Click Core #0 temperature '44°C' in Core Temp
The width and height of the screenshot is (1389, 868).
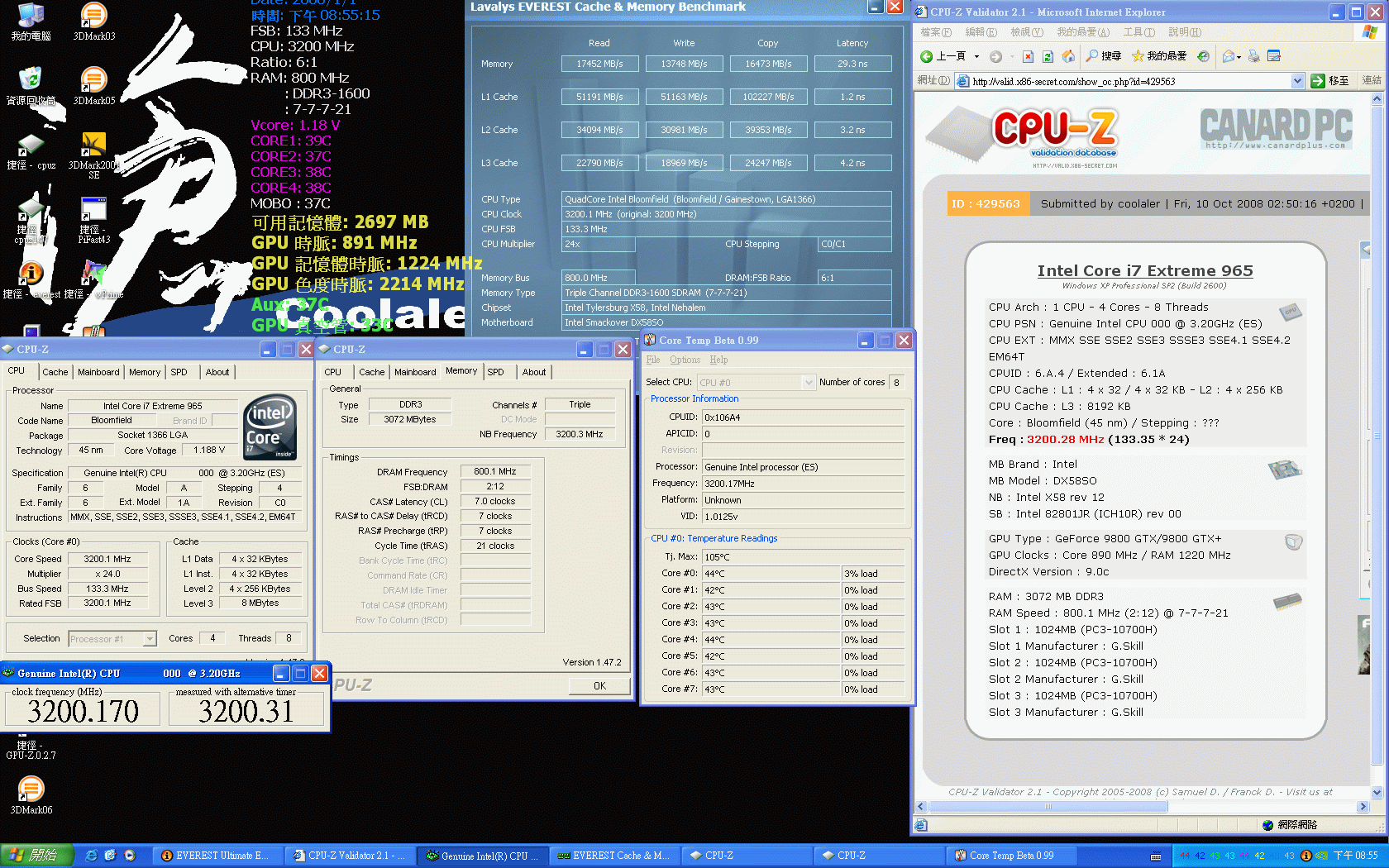point(771,574)
